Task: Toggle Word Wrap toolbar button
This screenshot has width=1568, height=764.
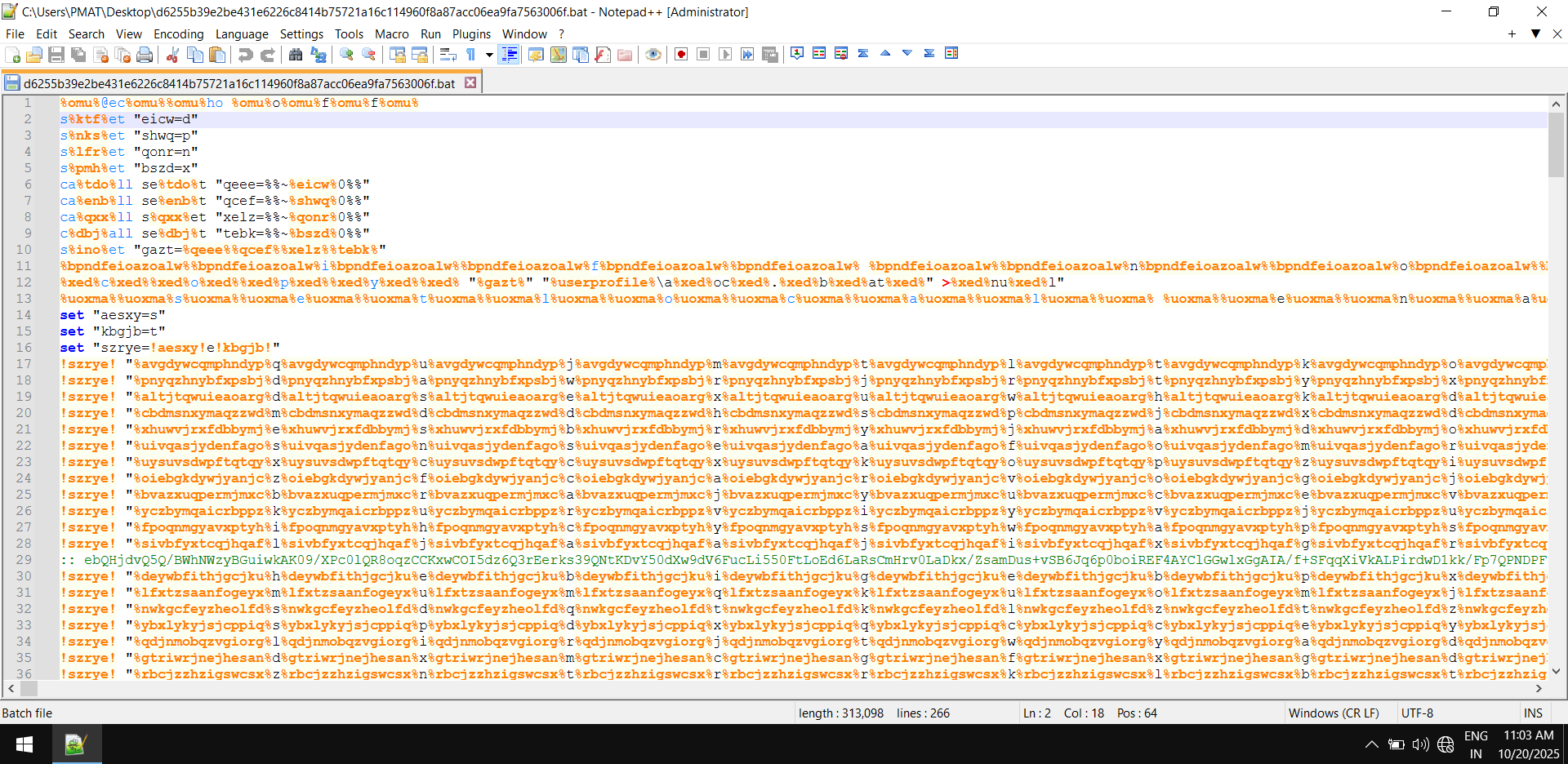Action: (448, 55)
